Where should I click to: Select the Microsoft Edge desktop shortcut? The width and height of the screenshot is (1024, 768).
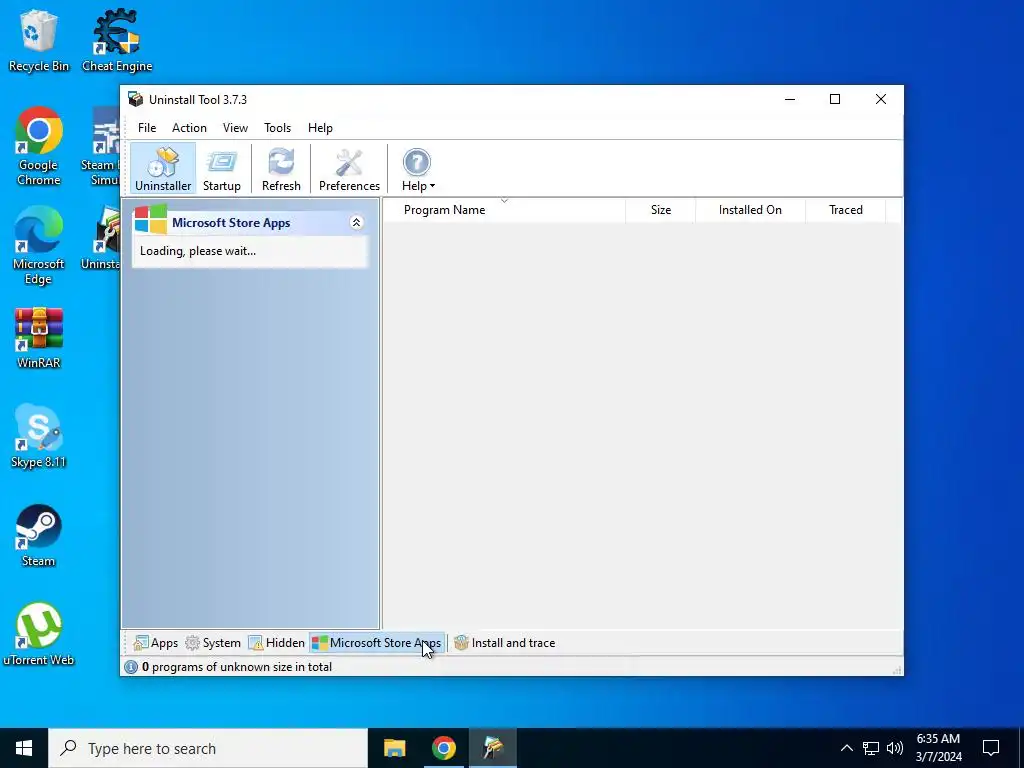click(39, 246)
